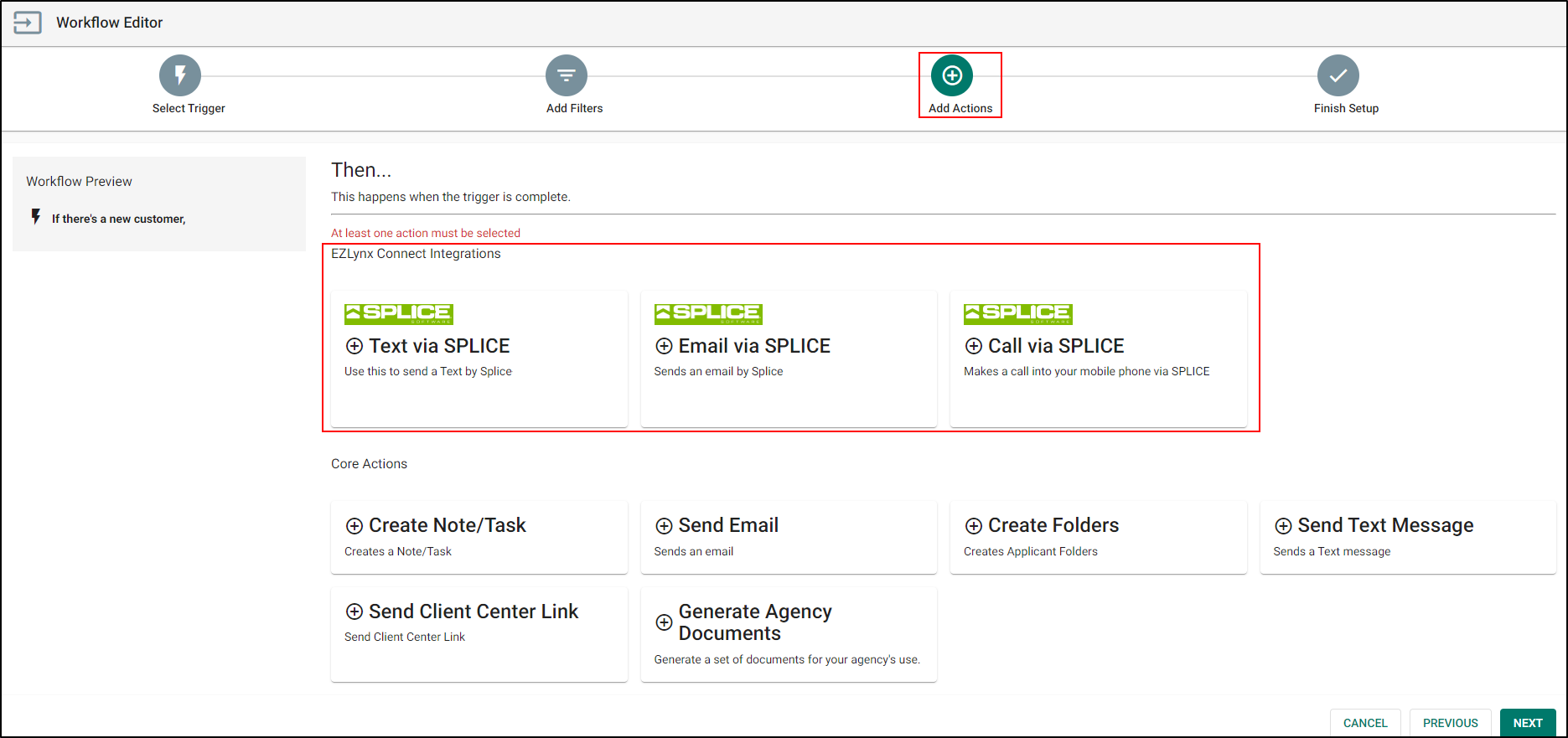Click 'Generate a set of documents' description
1568x738 pixels.
coord(787,659)
